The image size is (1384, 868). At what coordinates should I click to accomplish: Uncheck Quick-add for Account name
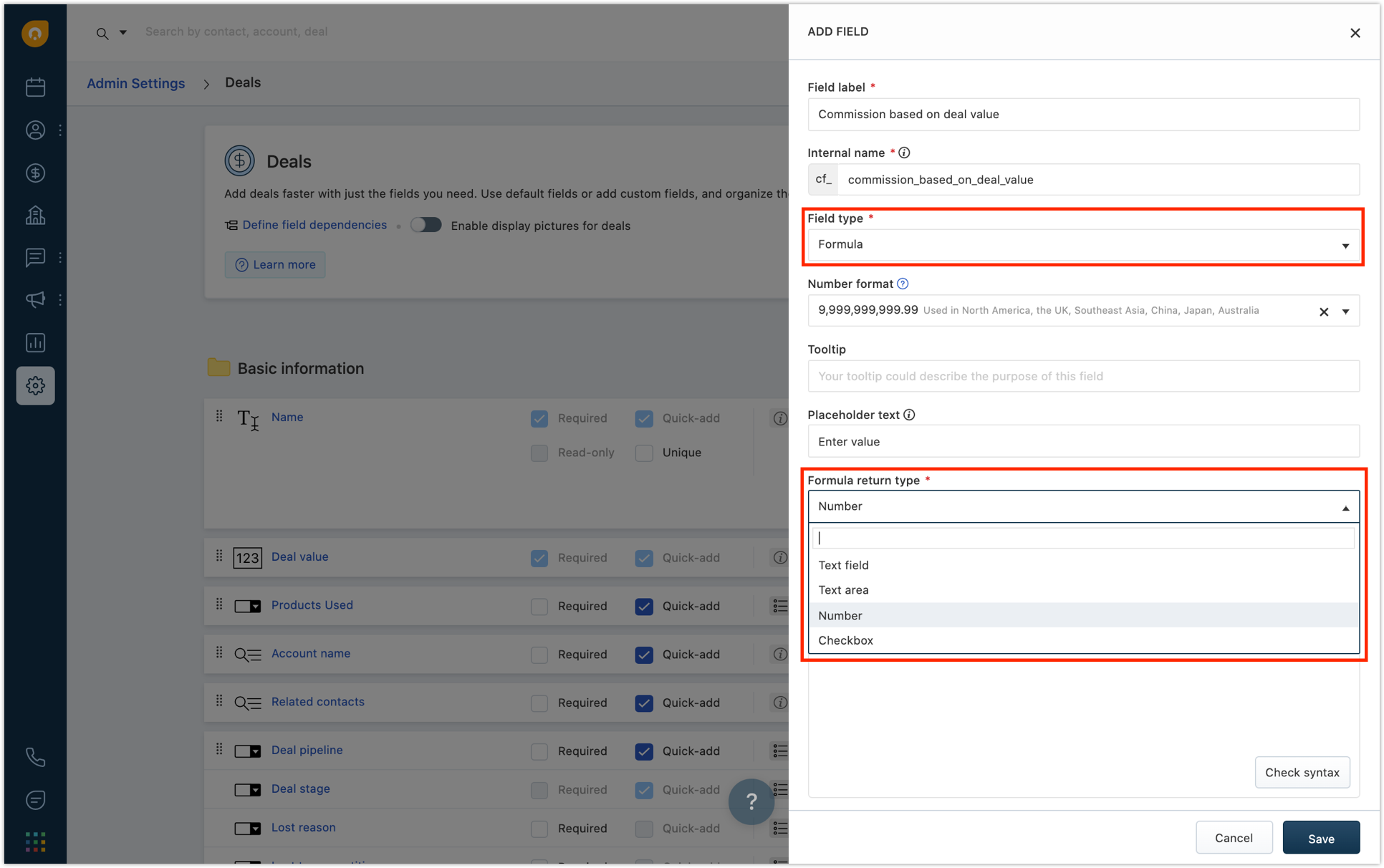(643, 655)
